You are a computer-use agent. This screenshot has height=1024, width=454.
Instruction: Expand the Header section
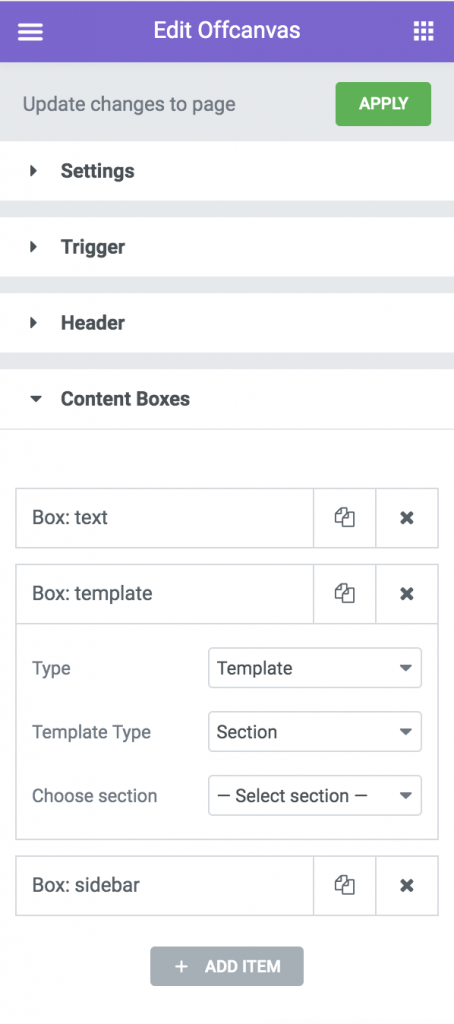click(x=227, y=323)
